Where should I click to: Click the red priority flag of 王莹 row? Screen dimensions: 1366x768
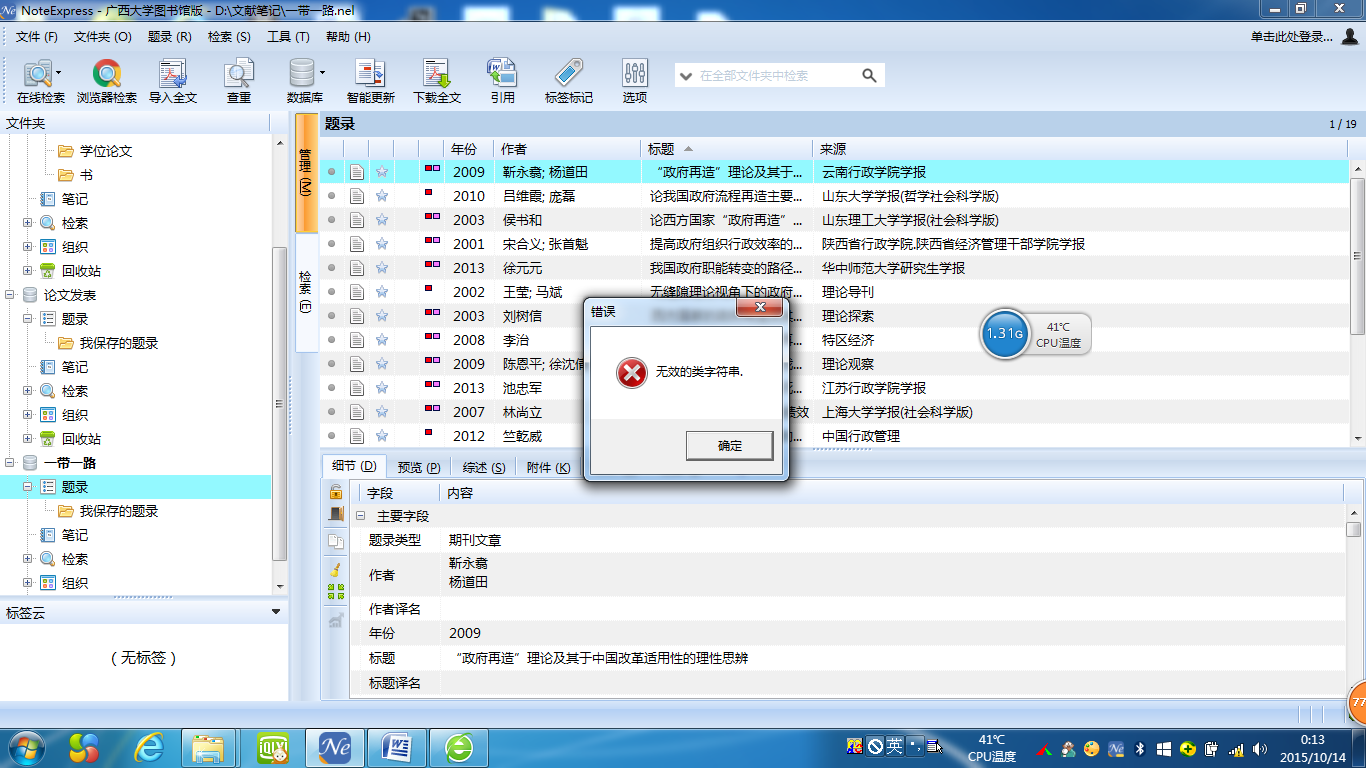click(x=428, y=288)
